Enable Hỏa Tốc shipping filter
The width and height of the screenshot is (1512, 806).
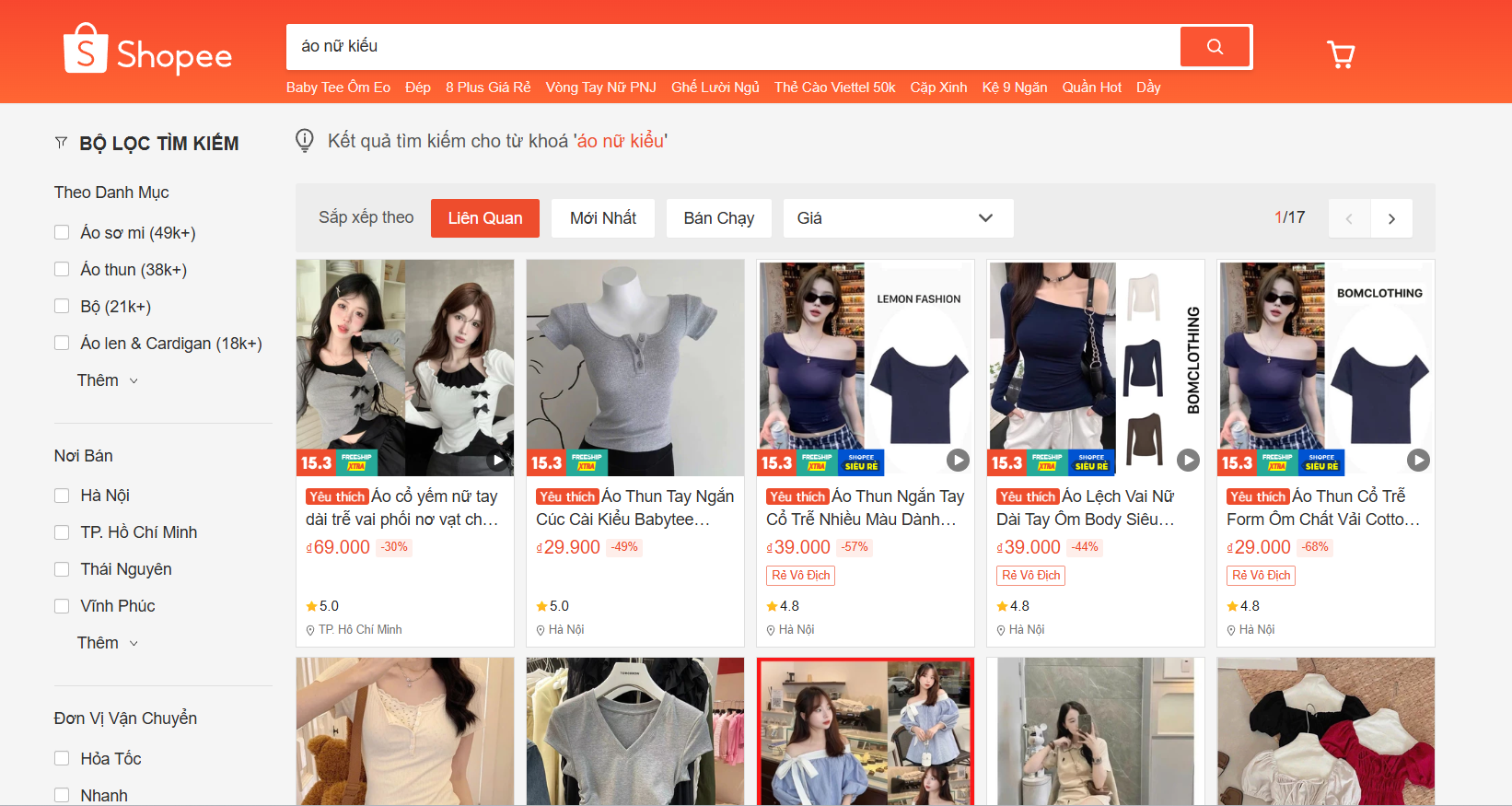(x=62, y=758)
